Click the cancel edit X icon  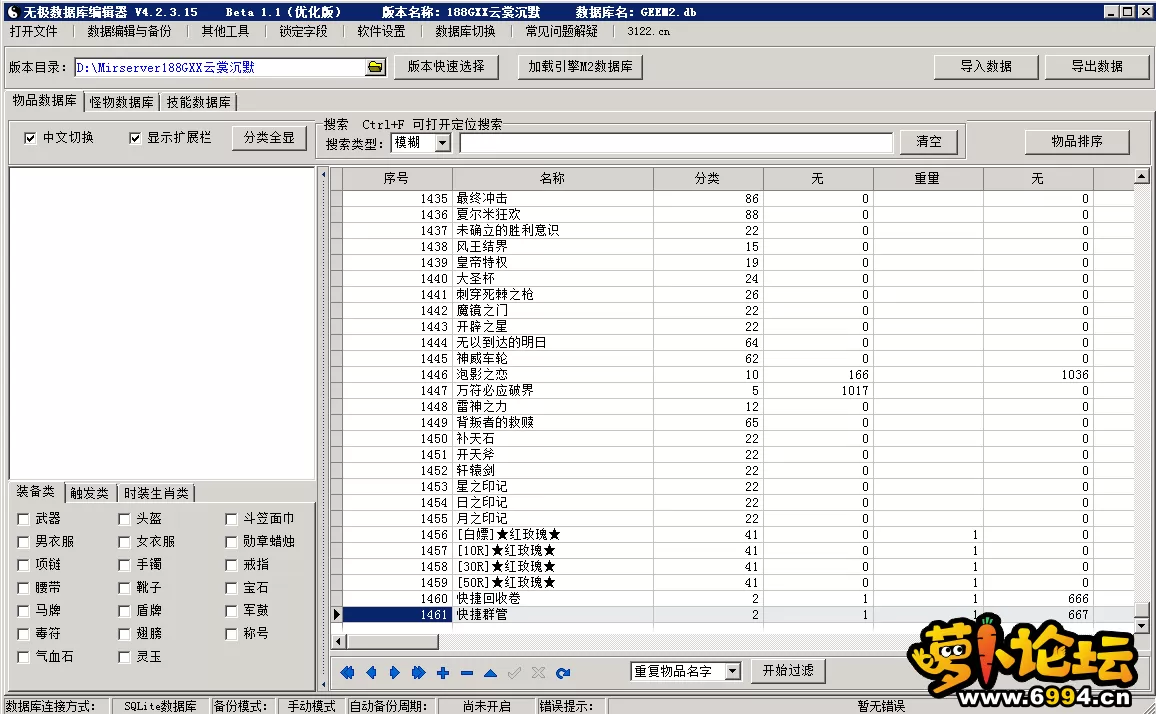[538, 672]
